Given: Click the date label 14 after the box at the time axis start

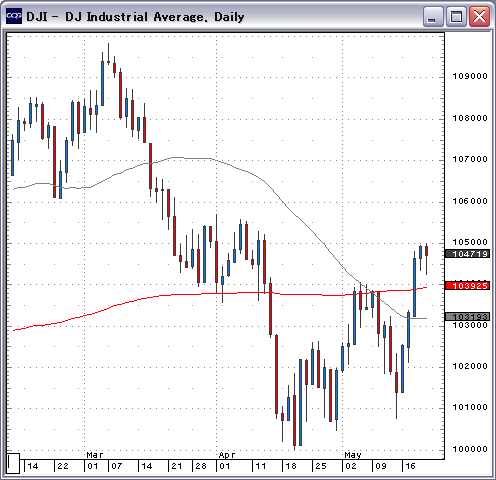Looking at the screenshot, I should 33,466.
